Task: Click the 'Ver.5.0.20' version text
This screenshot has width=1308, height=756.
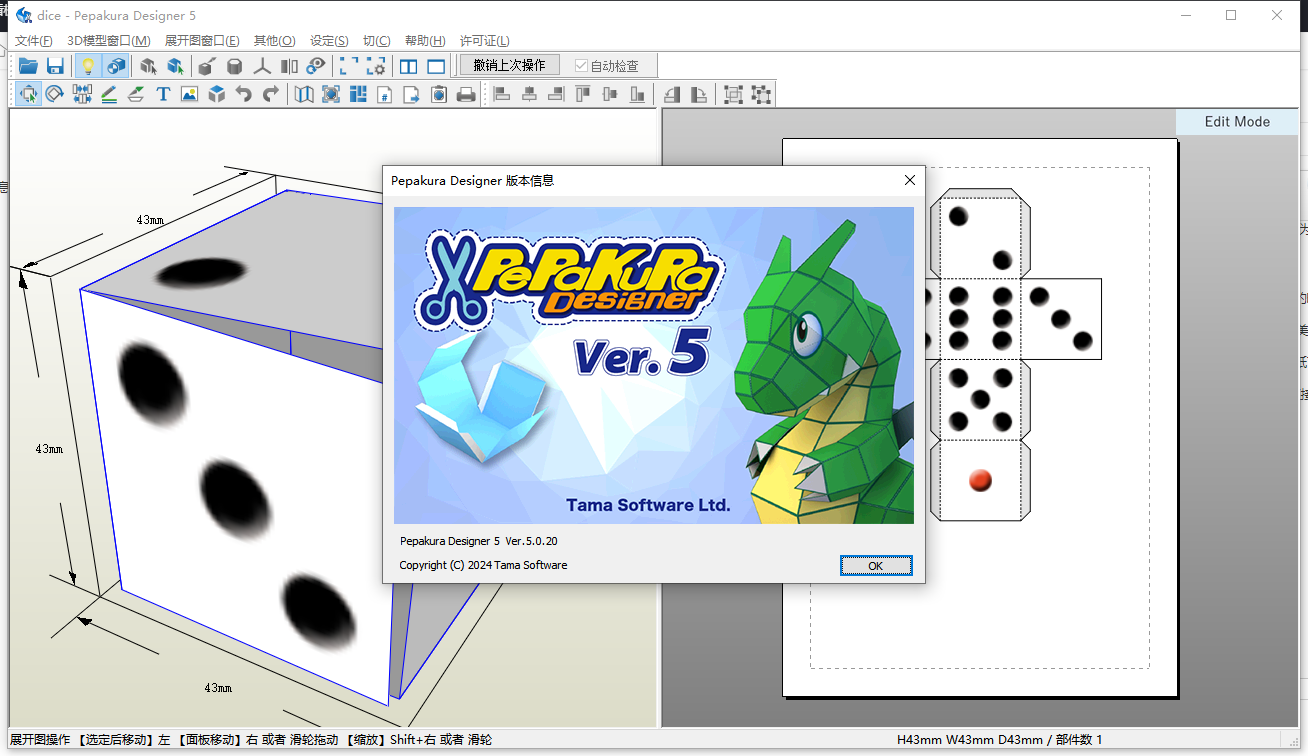Action: 531,541
